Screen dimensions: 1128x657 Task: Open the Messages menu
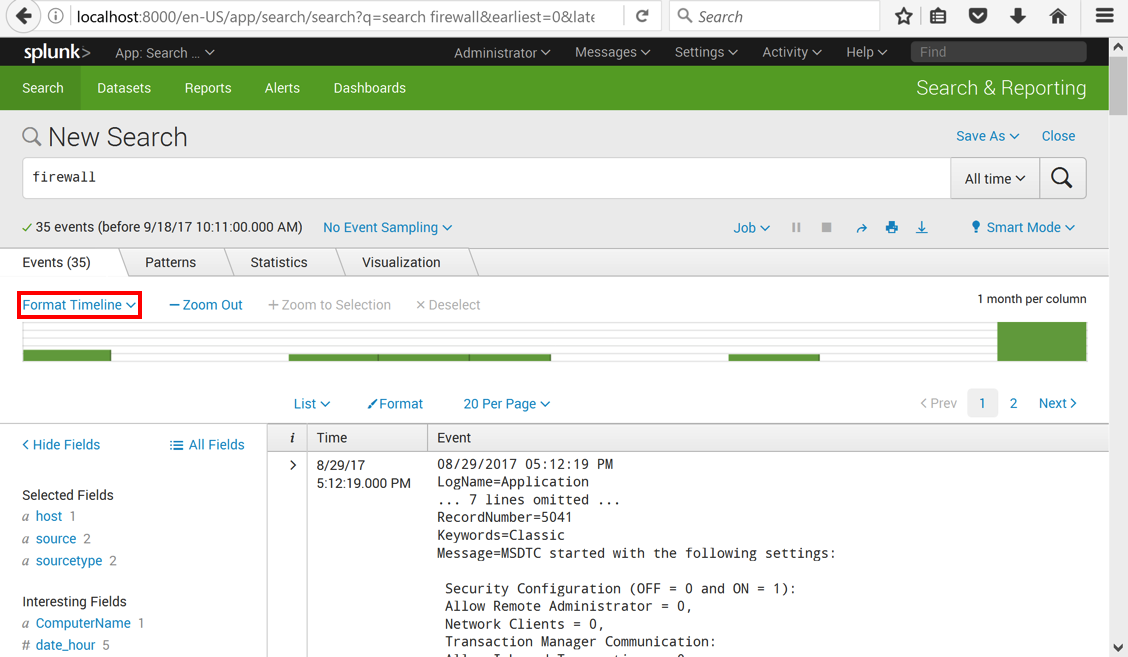point(612,52)
